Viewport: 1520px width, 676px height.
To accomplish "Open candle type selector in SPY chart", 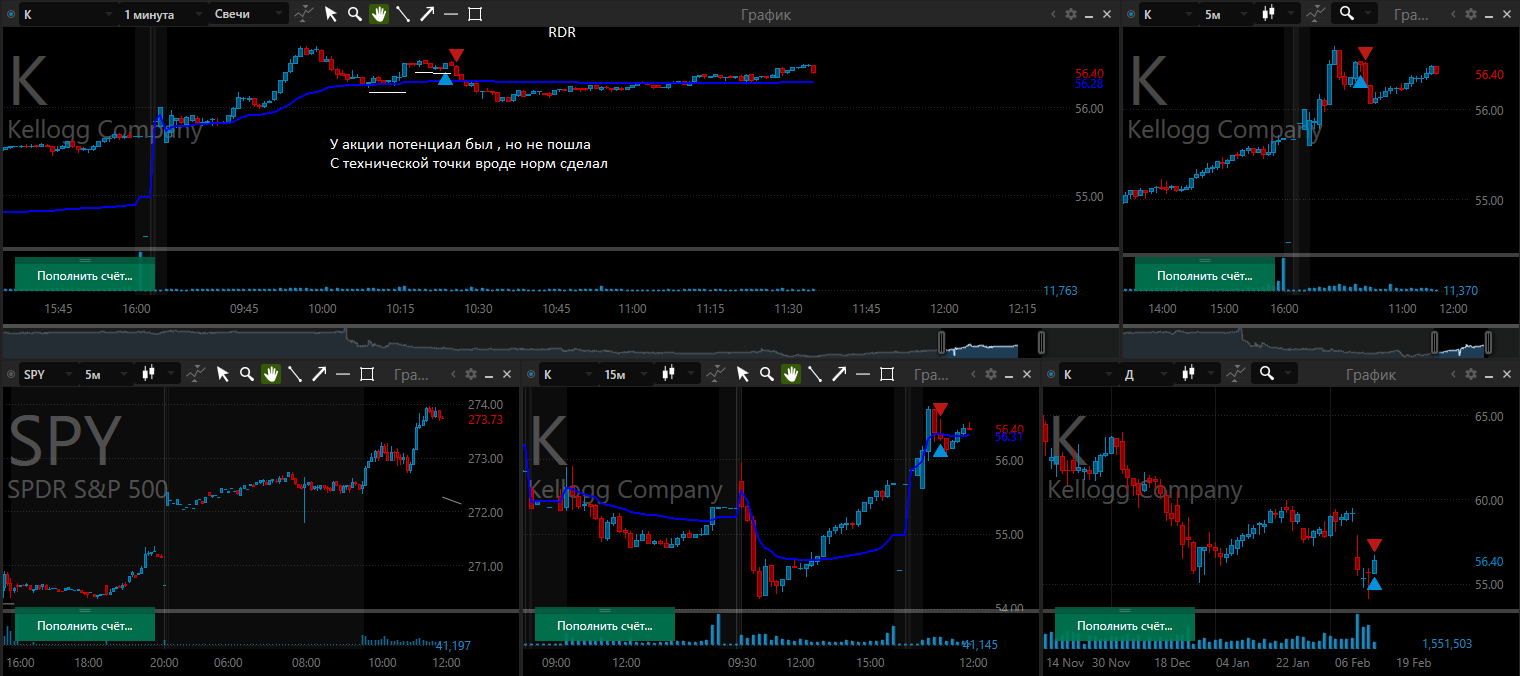I will click(x=158, y=374).
